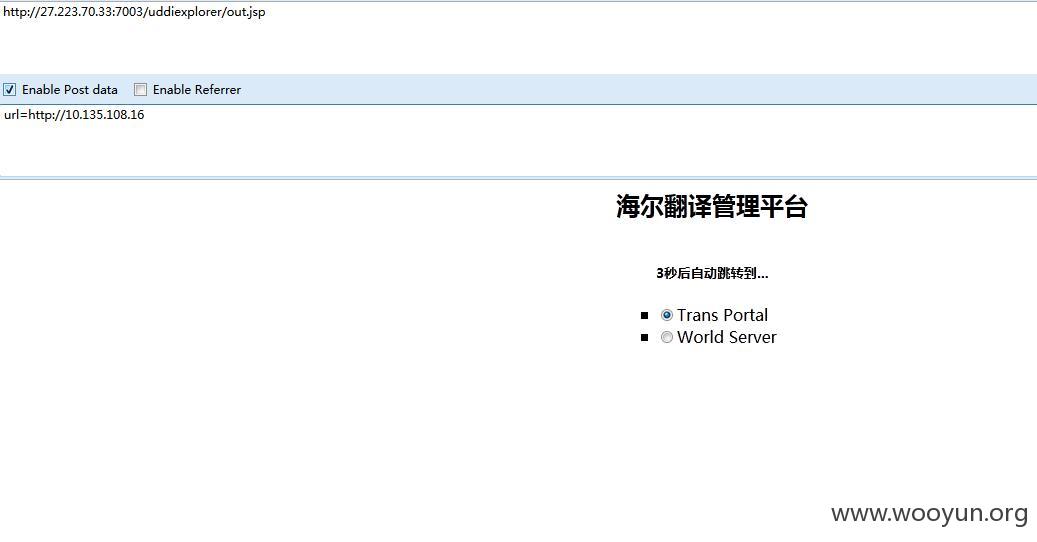1037x542 pixels.
Task: Click the Enable Referrer label
Action: point(196,89)
